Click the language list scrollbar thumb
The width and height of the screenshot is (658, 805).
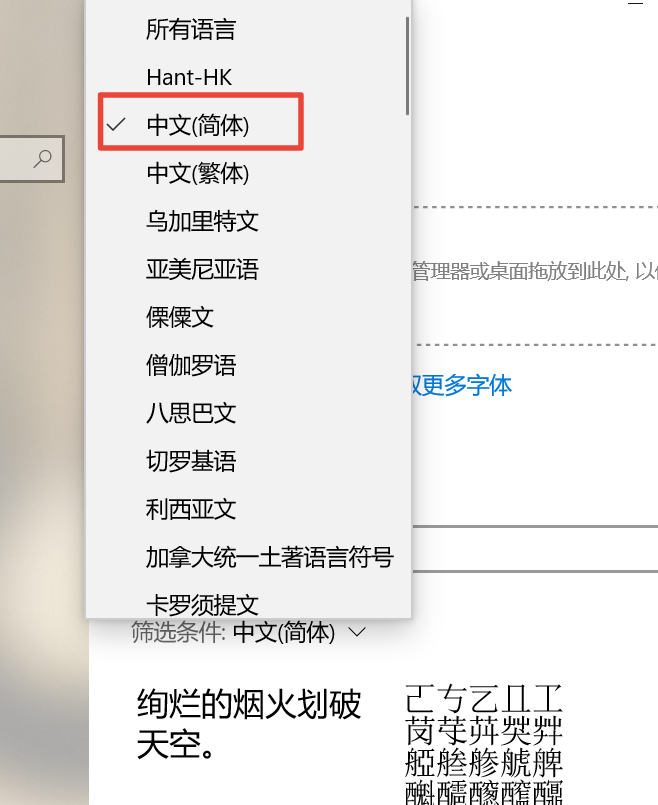[408, 66]
